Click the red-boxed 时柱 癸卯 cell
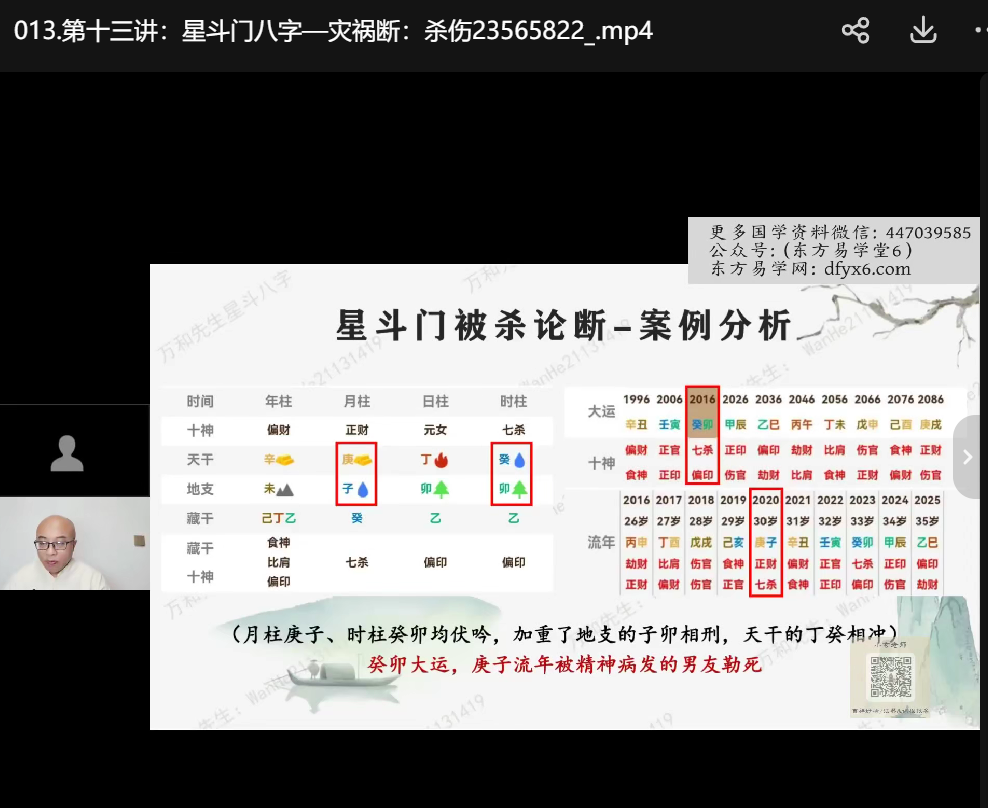This screenshot has width=988, height=808. click(x=511, y=474)
